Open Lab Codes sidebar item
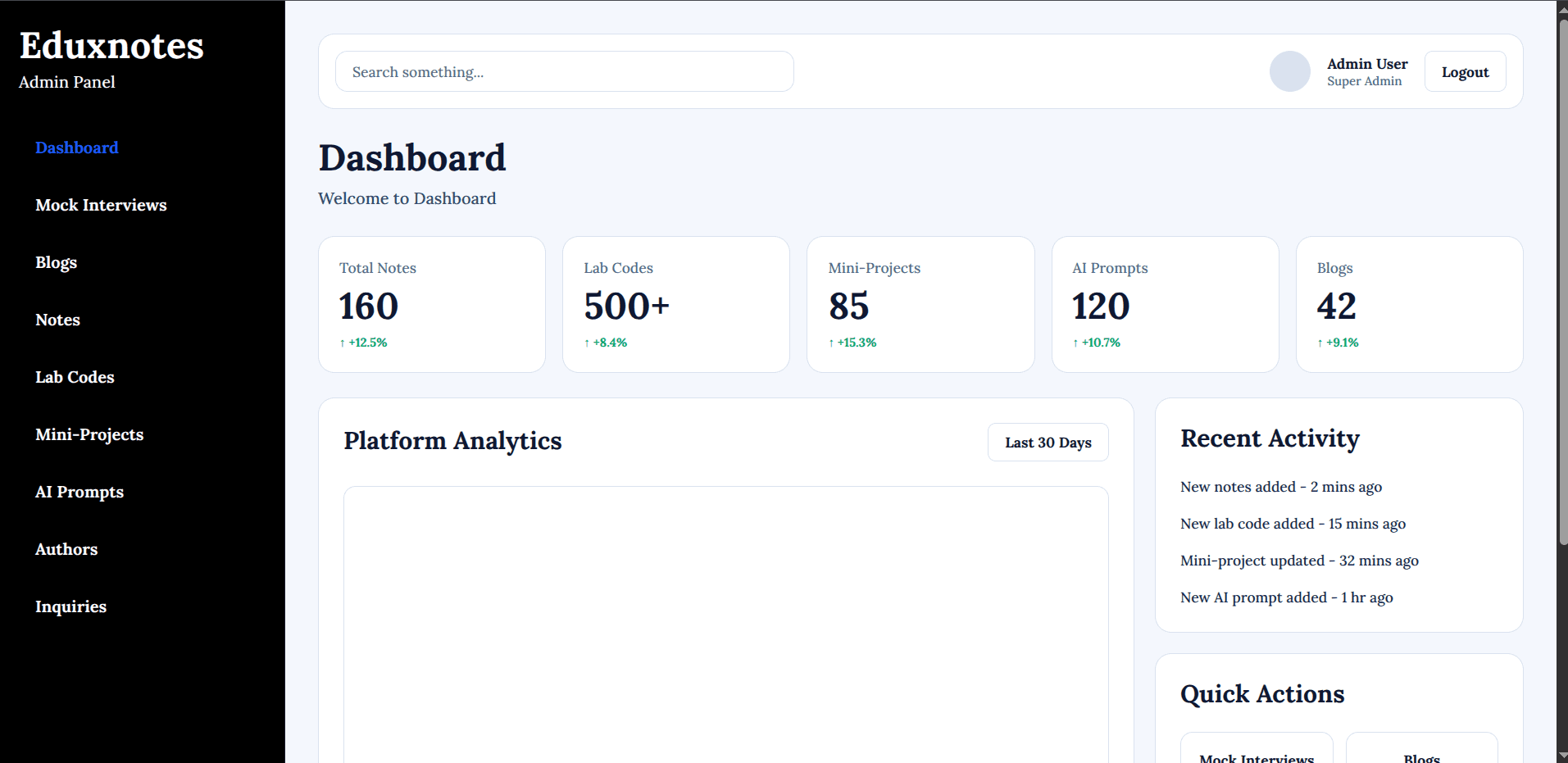Image resolution: width=1568 pixels, height=763 pixels. [x=75, y=377]
